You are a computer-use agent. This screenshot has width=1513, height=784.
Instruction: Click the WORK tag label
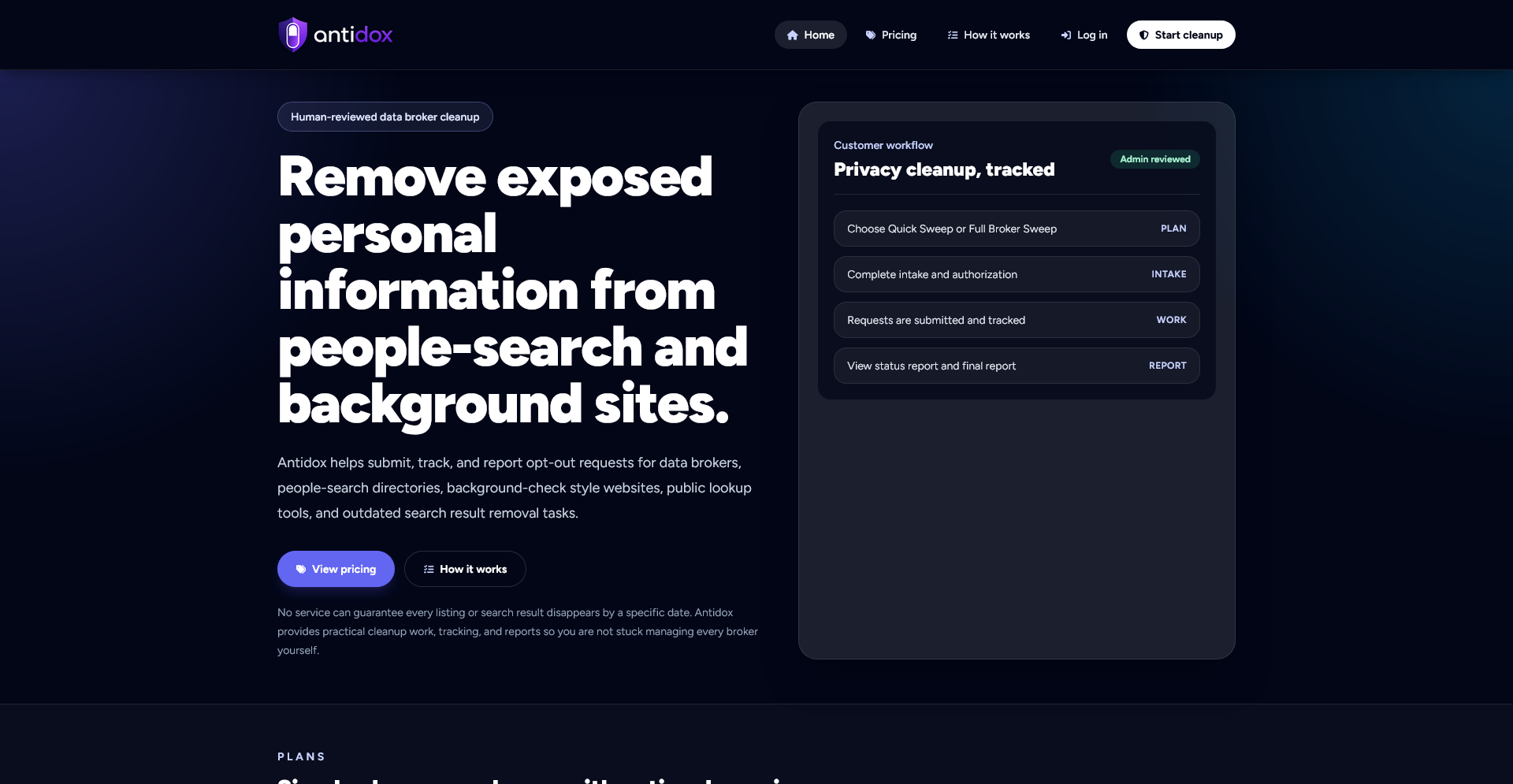[x=1171, y=320]
